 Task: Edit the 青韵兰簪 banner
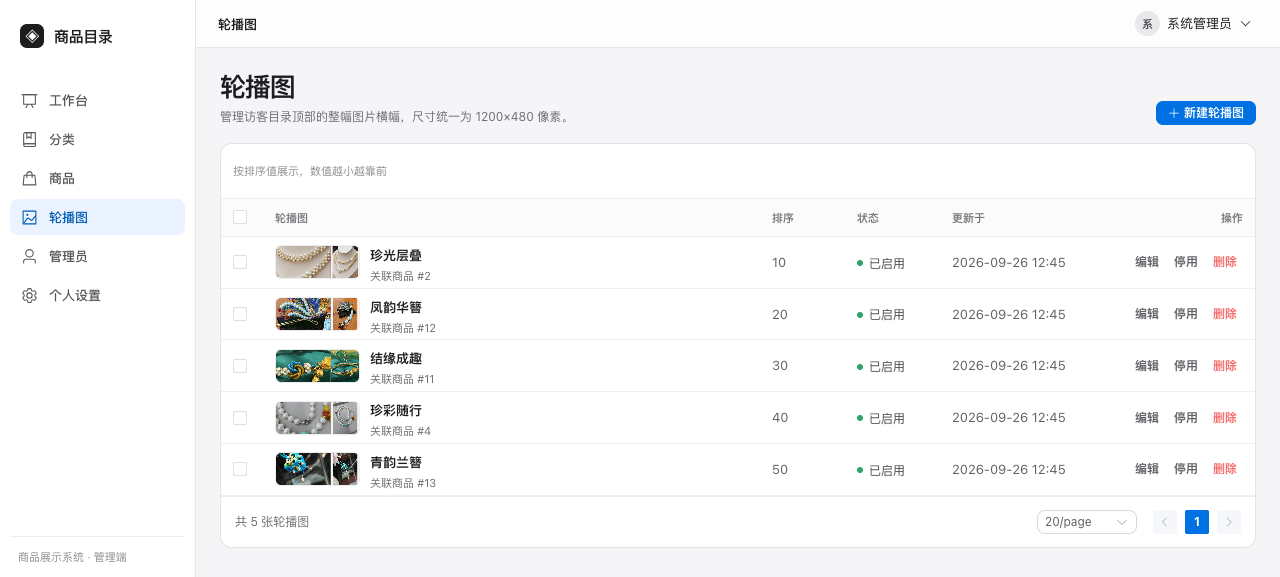(x=1147, y=469)
